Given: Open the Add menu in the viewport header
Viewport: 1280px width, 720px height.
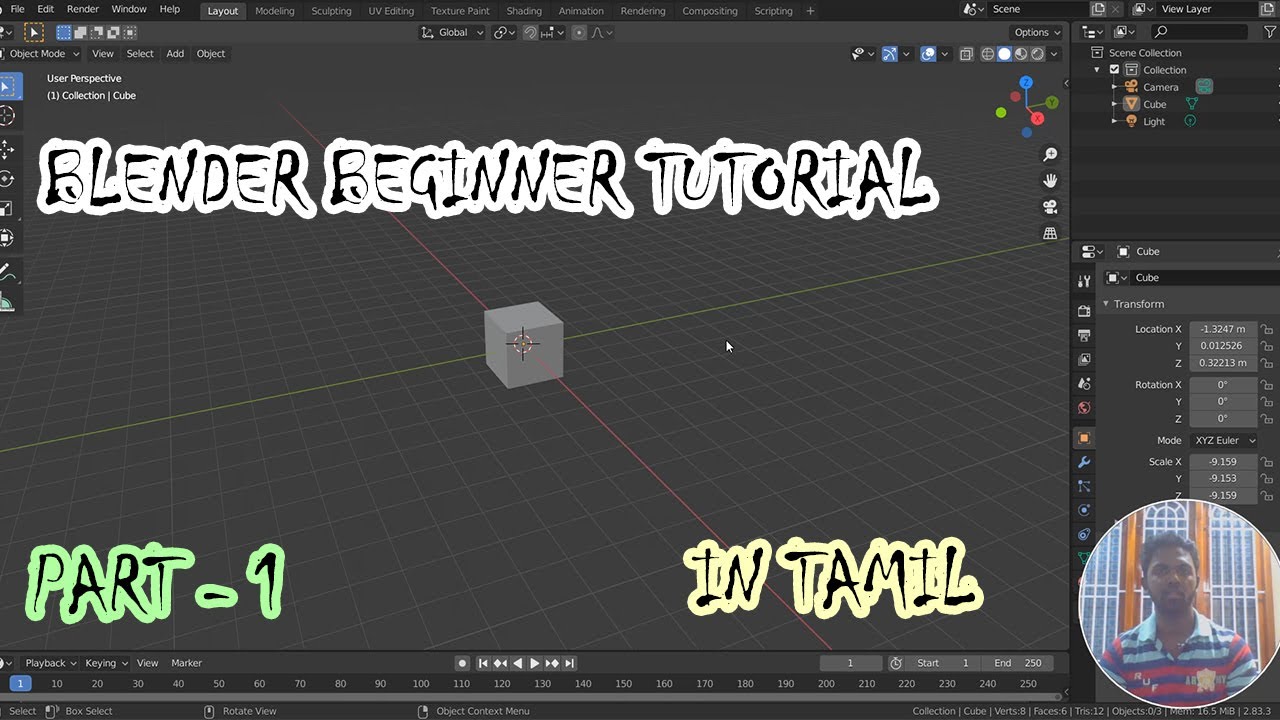Looking at the screenshot, I should point(175,54).
